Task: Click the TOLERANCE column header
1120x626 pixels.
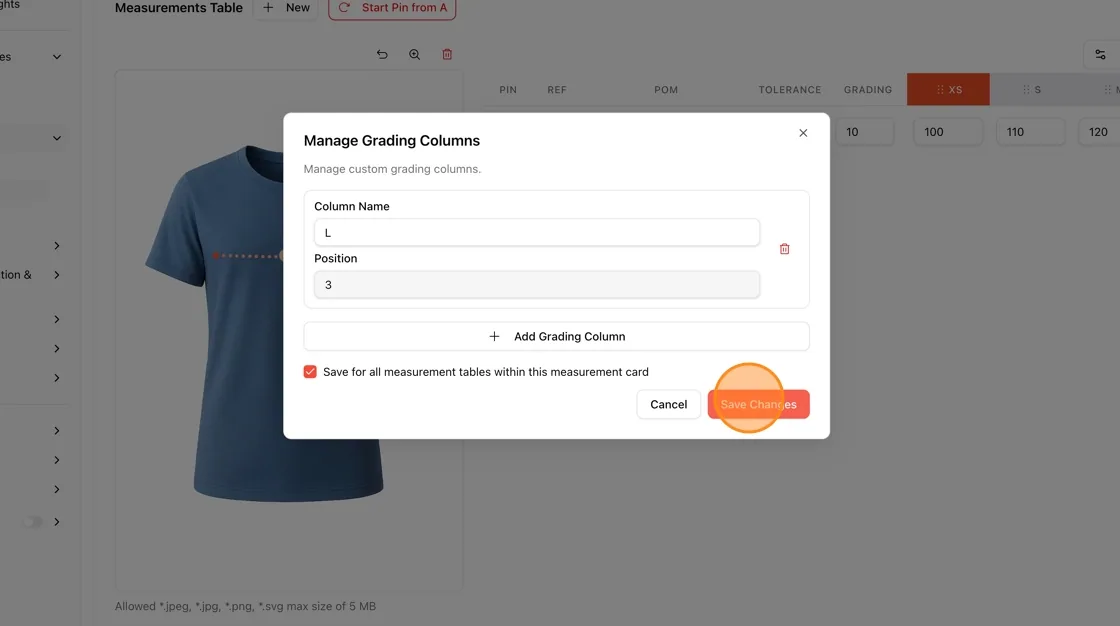Action: pos(789,89)
